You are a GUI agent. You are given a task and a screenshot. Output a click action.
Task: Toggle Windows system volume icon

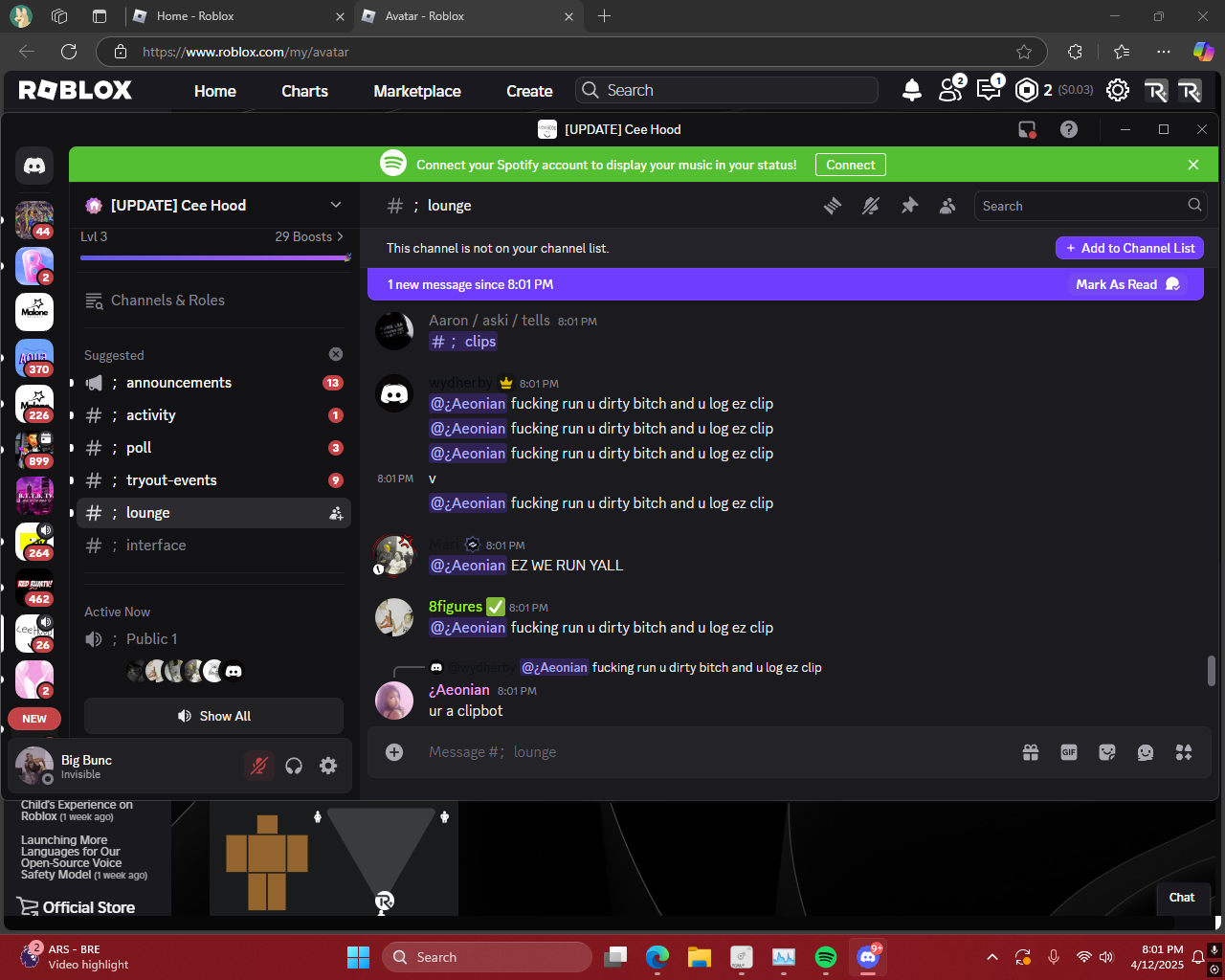click(1107, 957)
